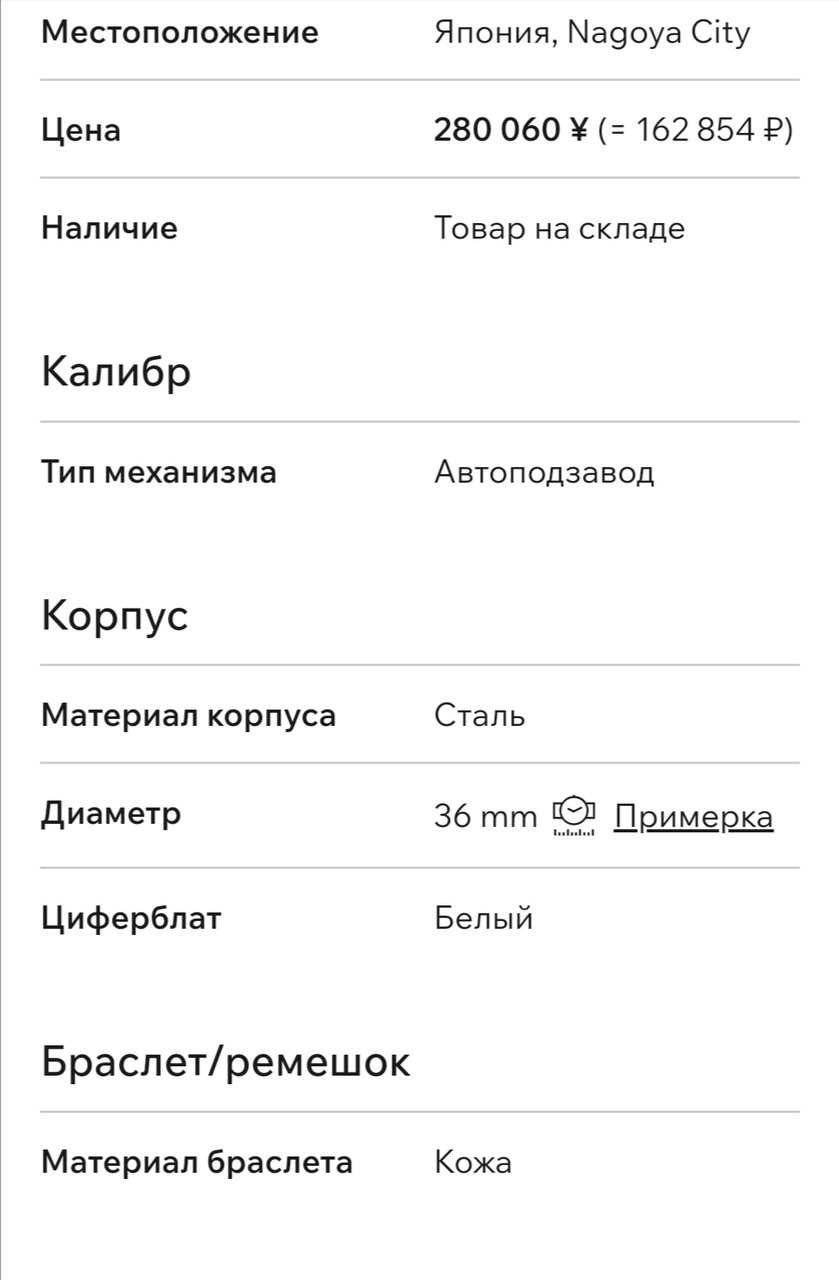Select the 280 060 ¥ price
This screenshot has height=1280, width=839.
(x=511, y=130)
